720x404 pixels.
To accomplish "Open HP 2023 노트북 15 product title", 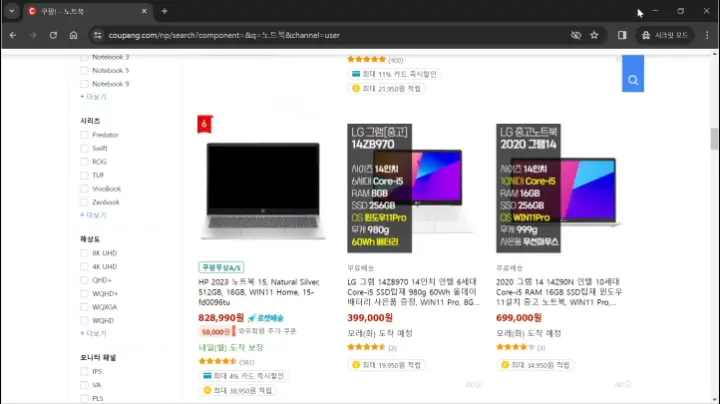I will point(259,292).
